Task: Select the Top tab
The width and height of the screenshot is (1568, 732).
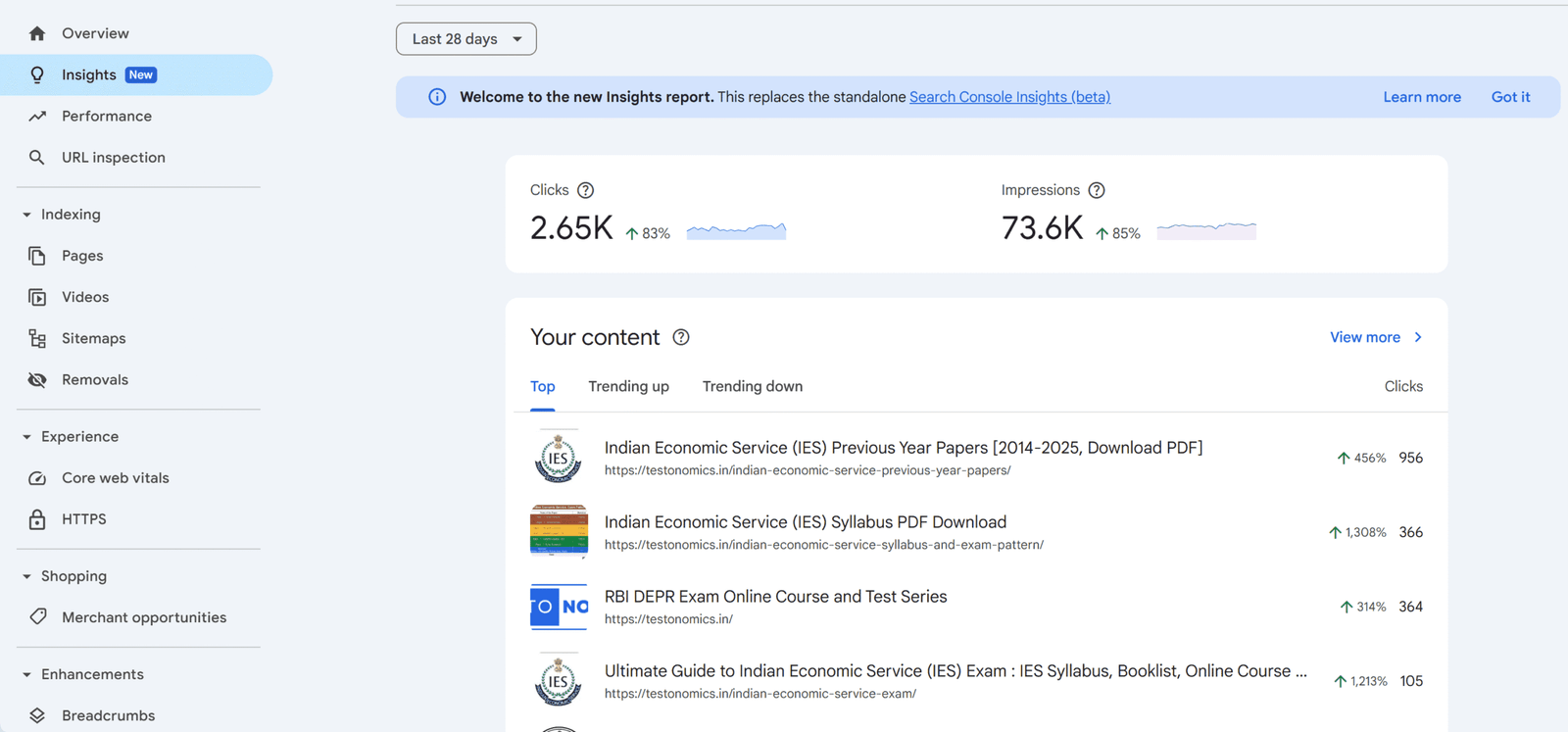Action: (543, 387)
